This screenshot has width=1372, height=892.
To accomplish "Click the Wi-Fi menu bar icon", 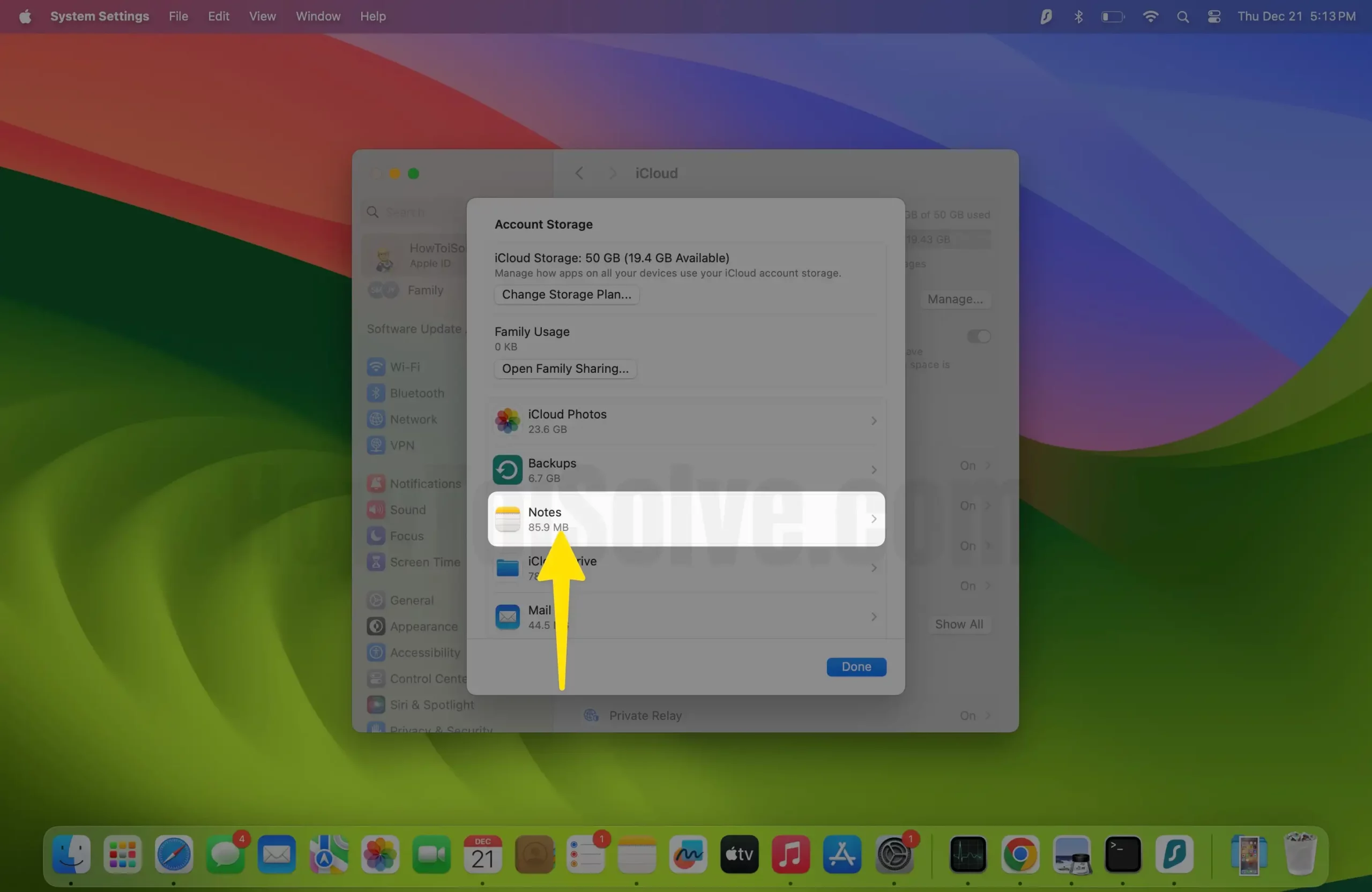I will tap(1150, 17).
